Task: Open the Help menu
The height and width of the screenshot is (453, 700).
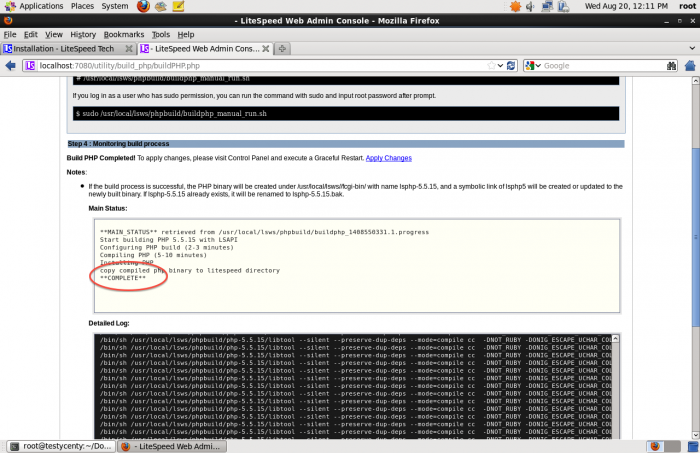Action: point(186,34)
